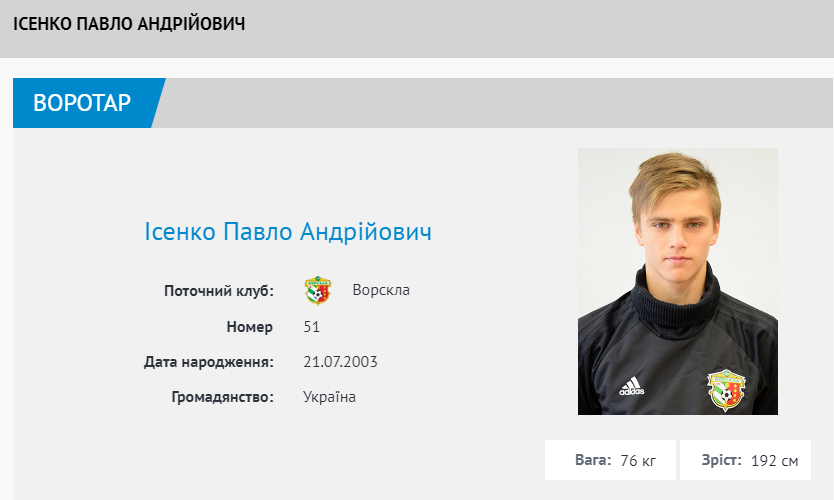Click the Громадянство label
The height and width of the screenshot is (500, 834).
click(x=222, y=397)
